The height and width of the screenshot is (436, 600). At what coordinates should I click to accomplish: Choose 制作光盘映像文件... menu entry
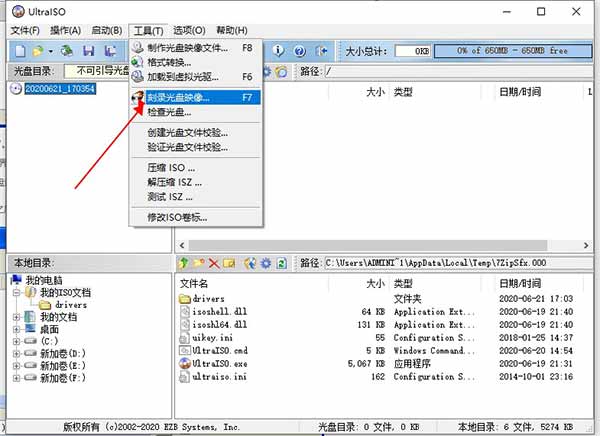point(196,48)
